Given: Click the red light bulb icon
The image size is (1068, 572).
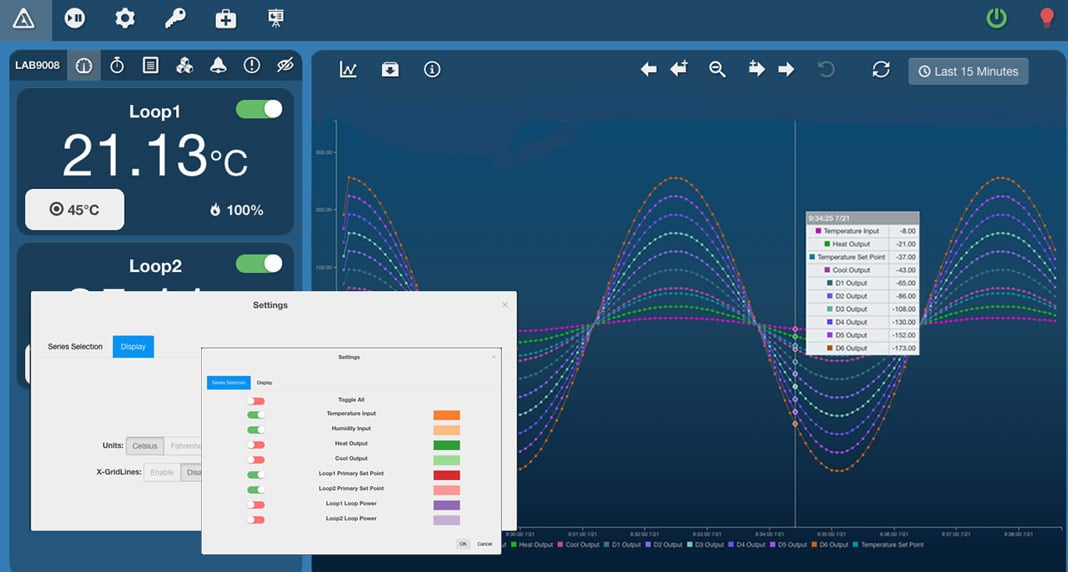Looking at the screenshot, I should 1047,18.
